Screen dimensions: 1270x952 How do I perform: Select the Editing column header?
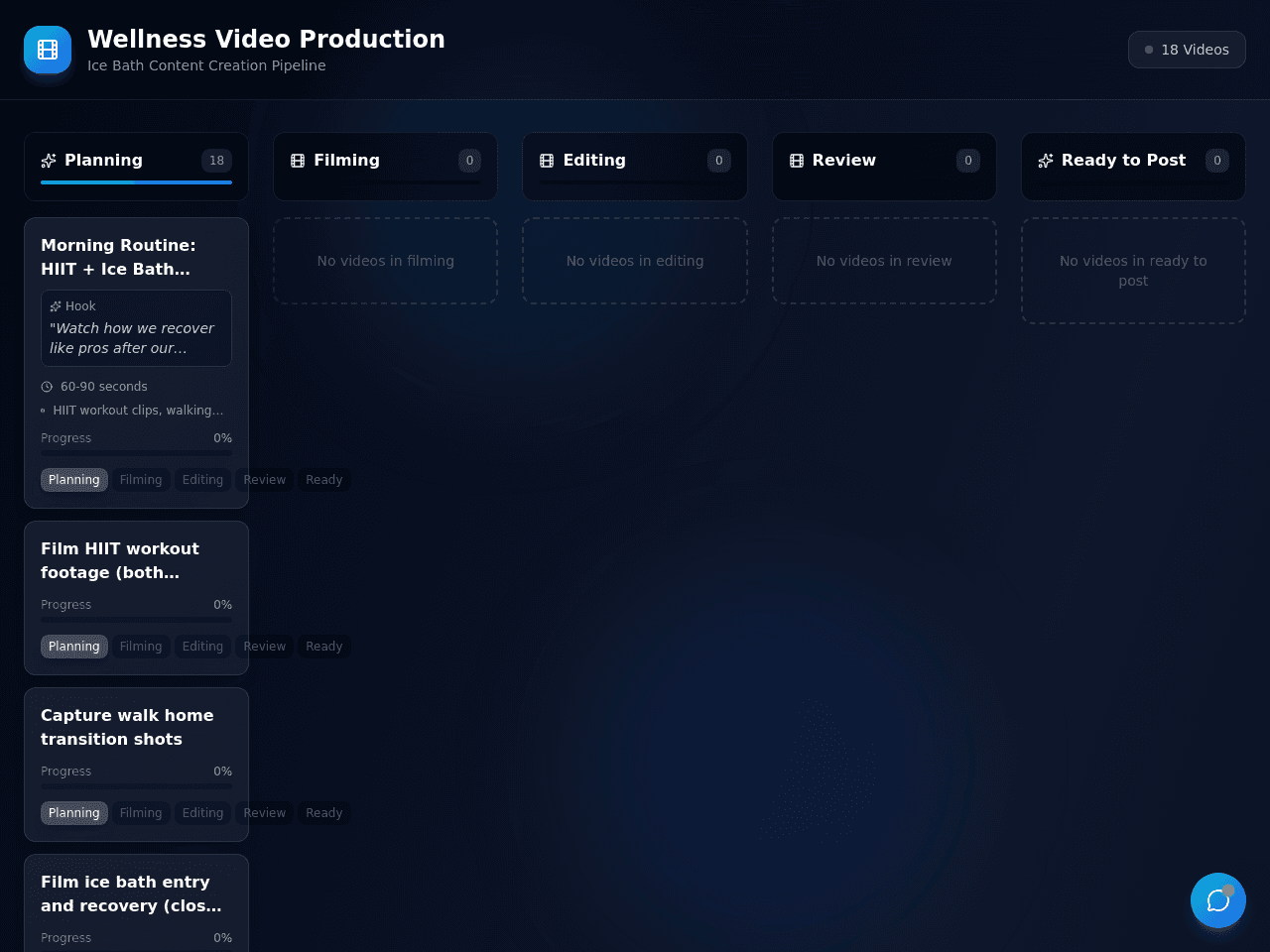point(635,167)
